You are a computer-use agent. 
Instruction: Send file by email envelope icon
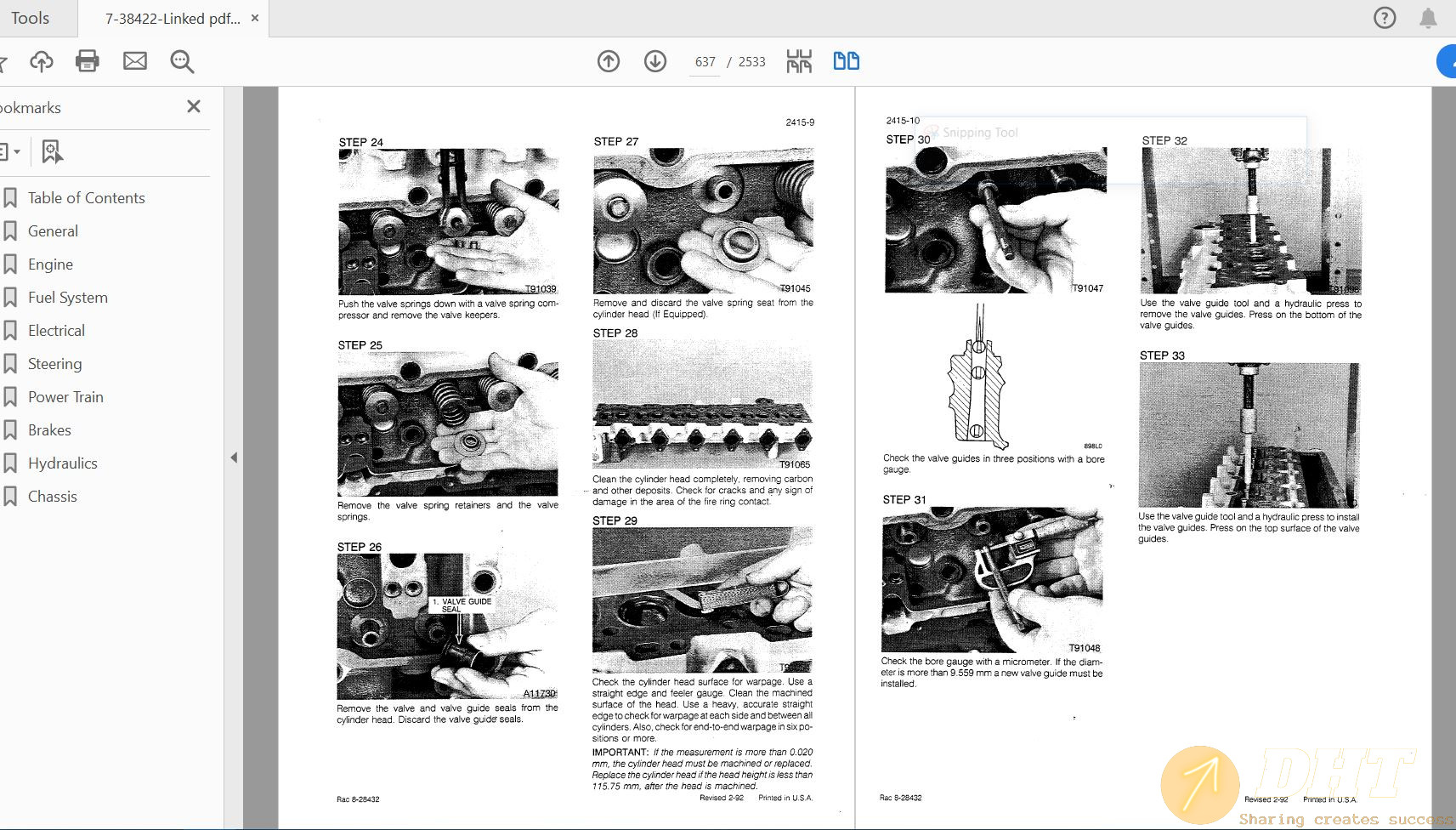(135, 61)
